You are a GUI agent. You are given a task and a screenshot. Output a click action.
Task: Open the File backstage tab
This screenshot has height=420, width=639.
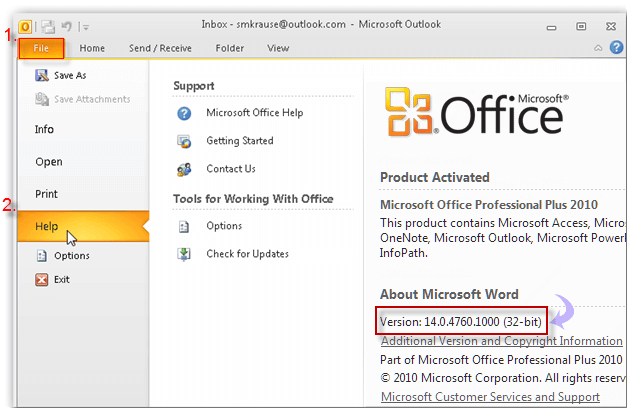pyautogui.click(x=41, y=48)
